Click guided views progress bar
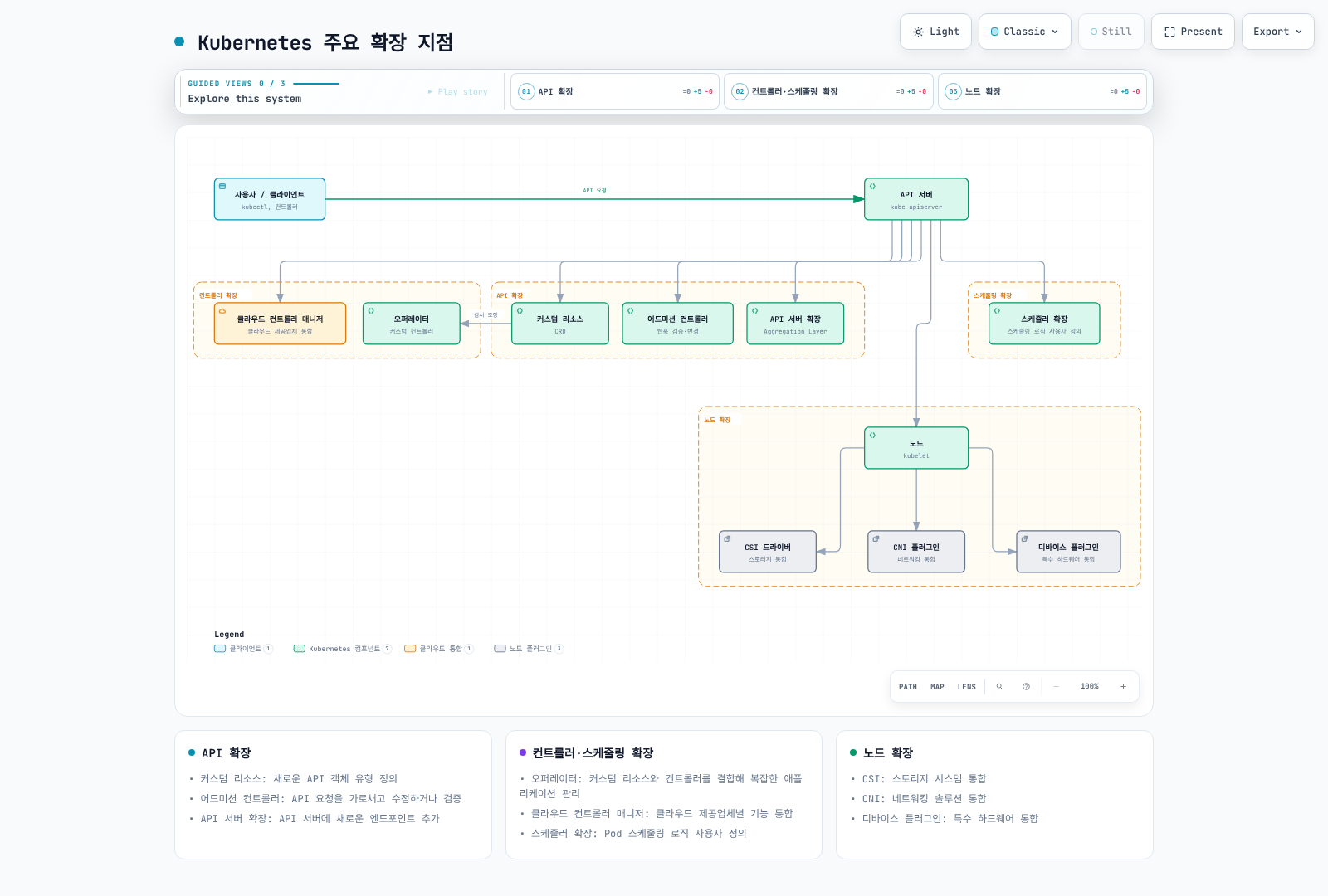 pos(316,84)
